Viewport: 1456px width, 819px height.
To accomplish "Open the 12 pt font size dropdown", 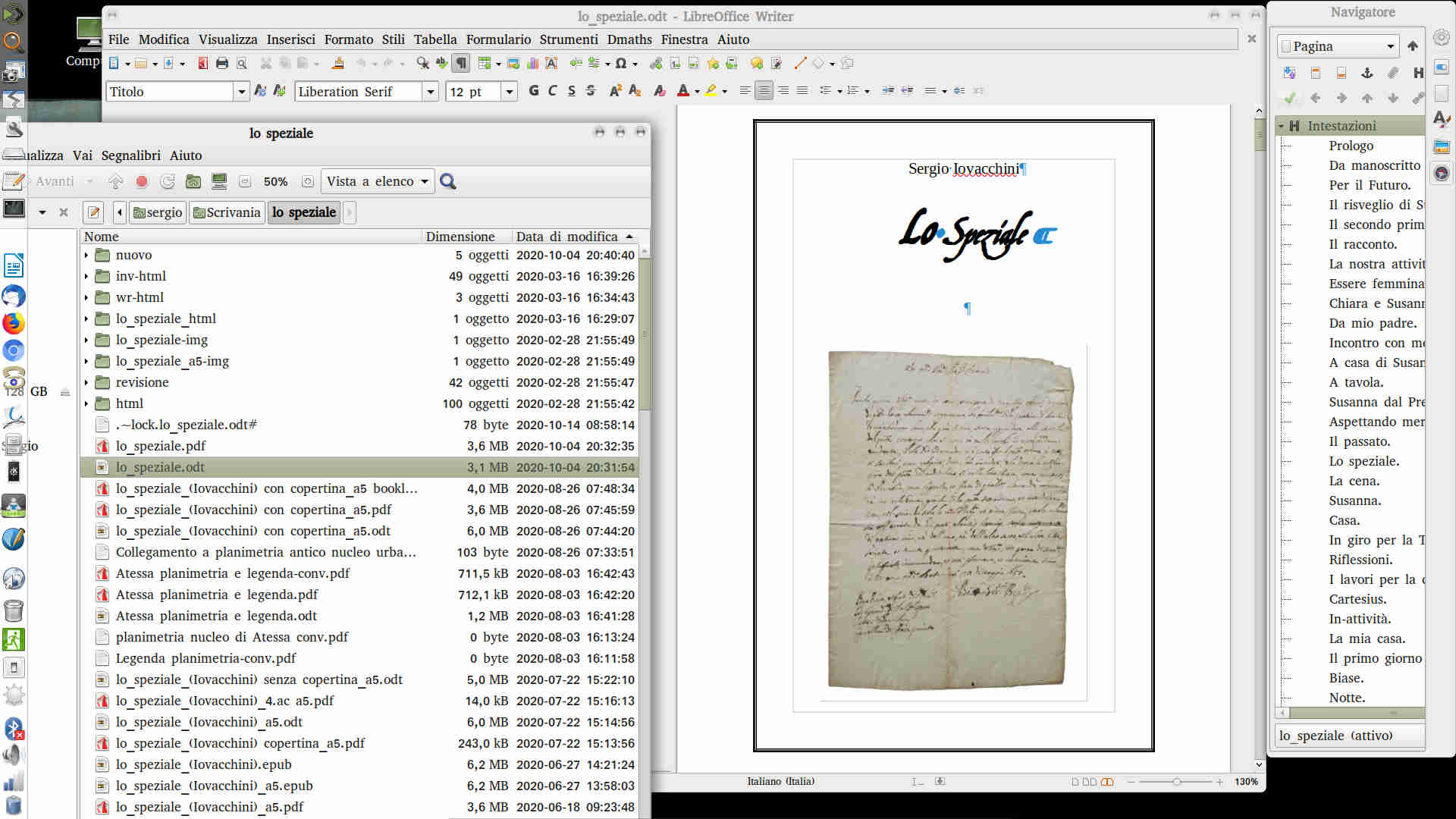I will tap(510, 92).
